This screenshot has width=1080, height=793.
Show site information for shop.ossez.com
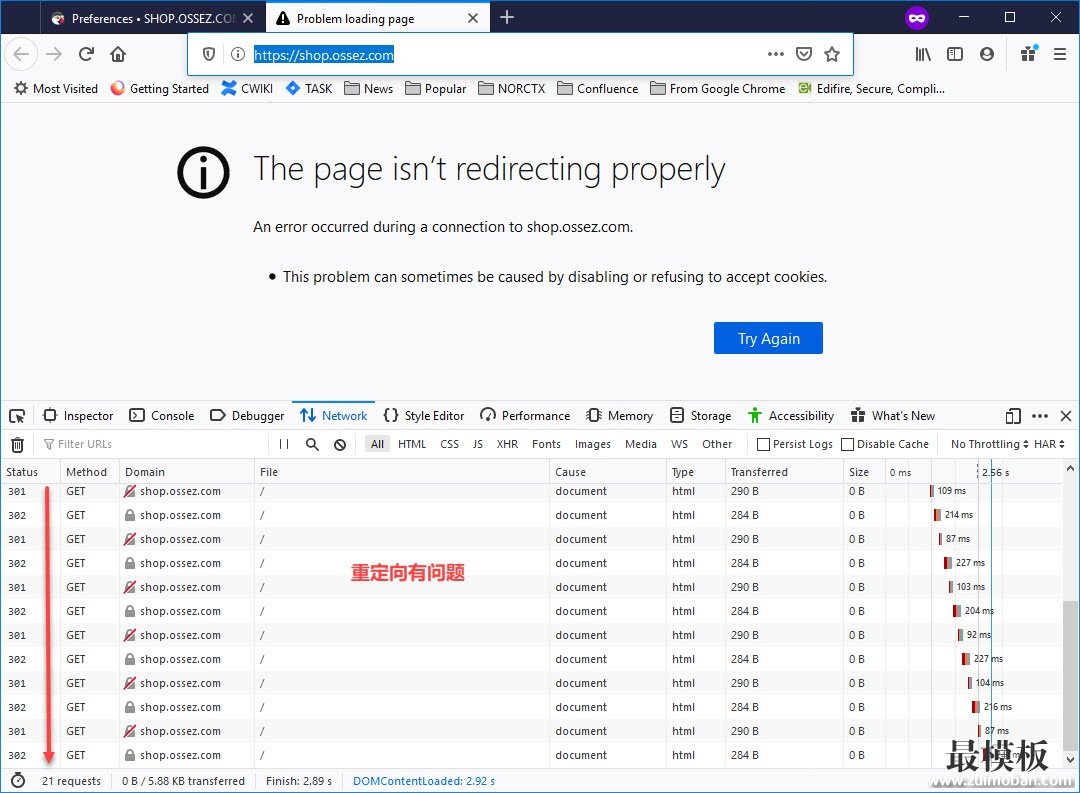238,54
